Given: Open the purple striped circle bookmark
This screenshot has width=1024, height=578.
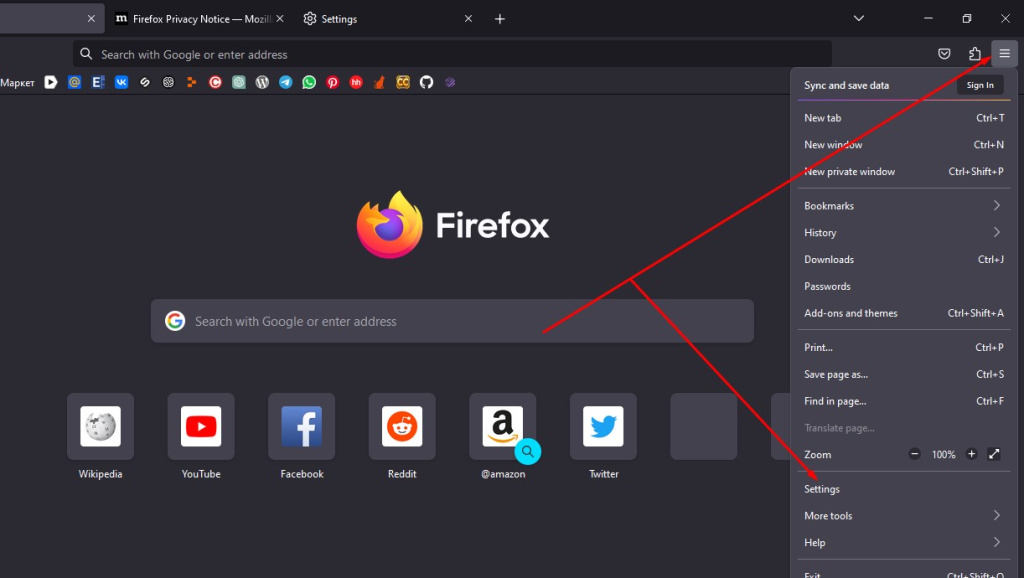Looking at the screenshot, I should click(450, 82).
